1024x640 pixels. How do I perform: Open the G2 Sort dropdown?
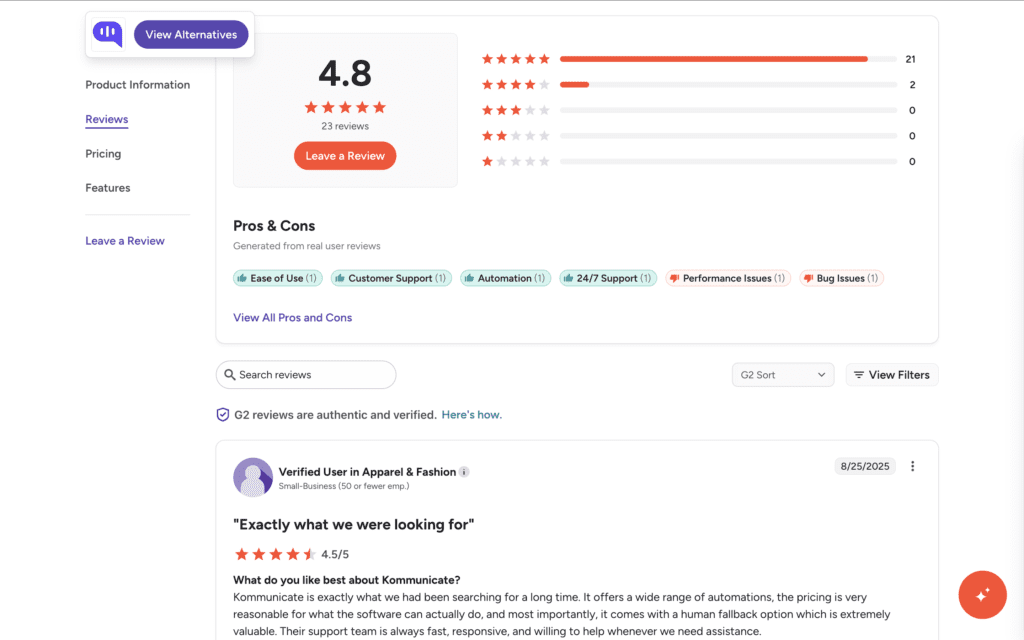point(783,374)
